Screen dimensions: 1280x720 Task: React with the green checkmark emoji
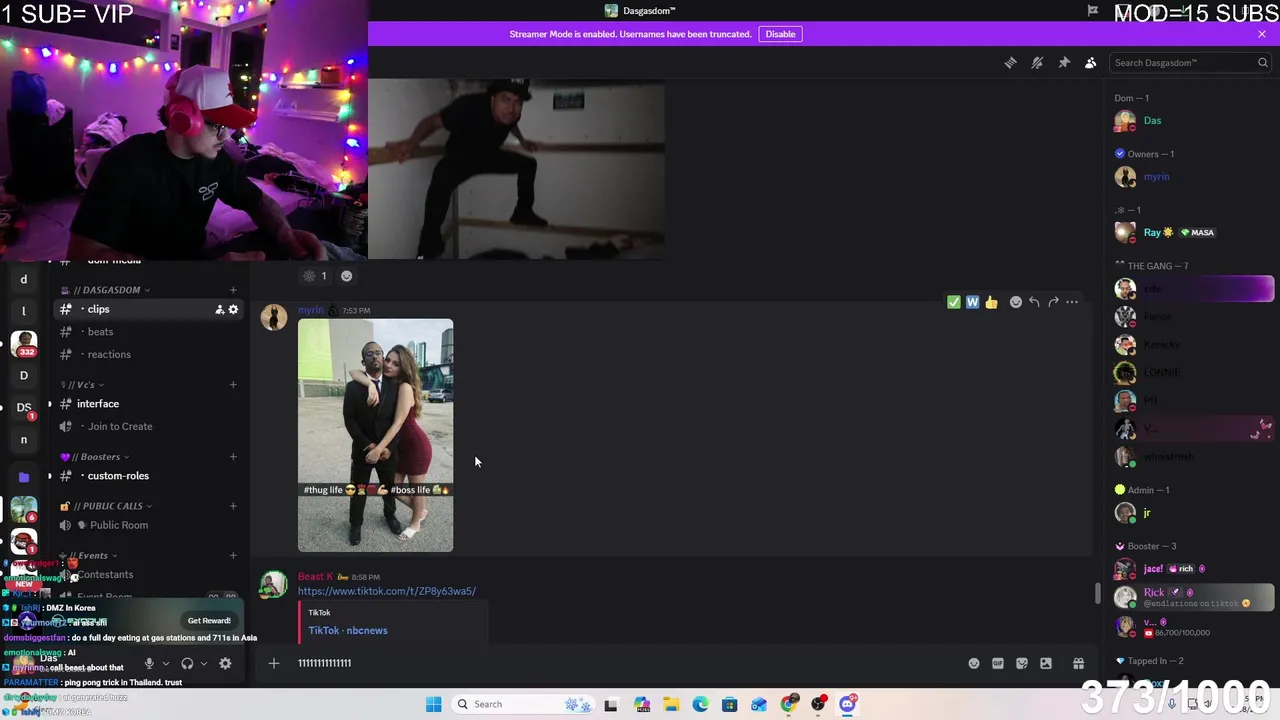pyautogui.click(x=954, y=302)
